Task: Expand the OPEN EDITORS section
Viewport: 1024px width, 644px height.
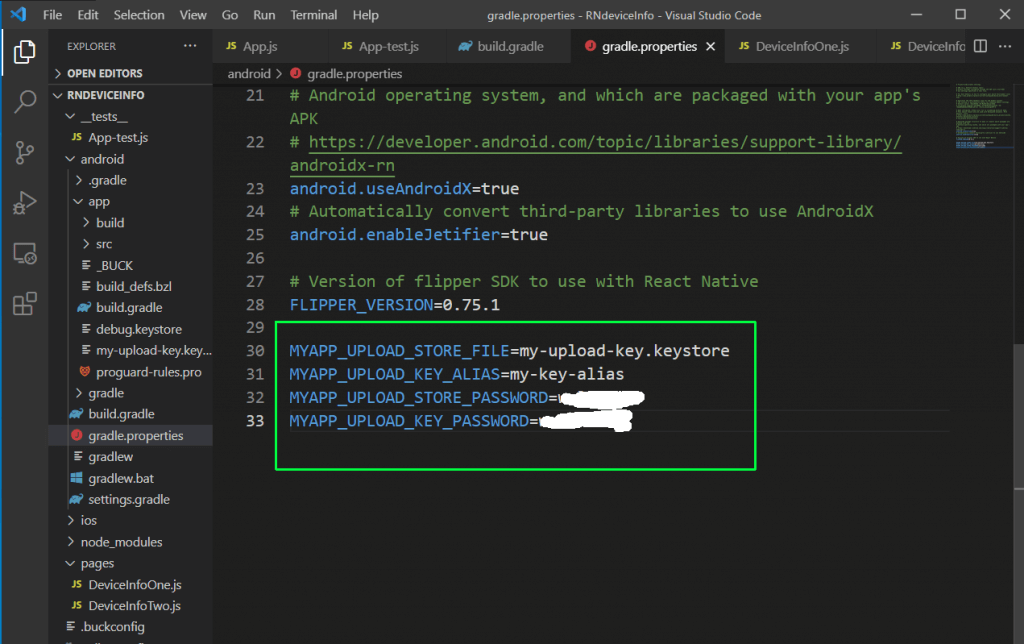Action: (104, 74)
